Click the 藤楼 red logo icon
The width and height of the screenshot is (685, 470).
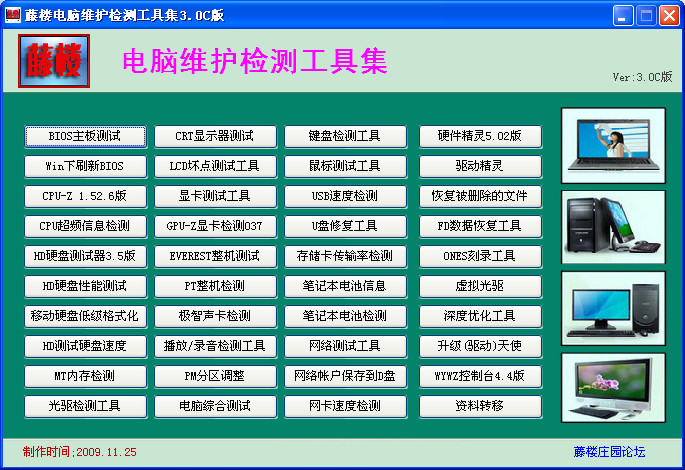(x=53, y=62)
